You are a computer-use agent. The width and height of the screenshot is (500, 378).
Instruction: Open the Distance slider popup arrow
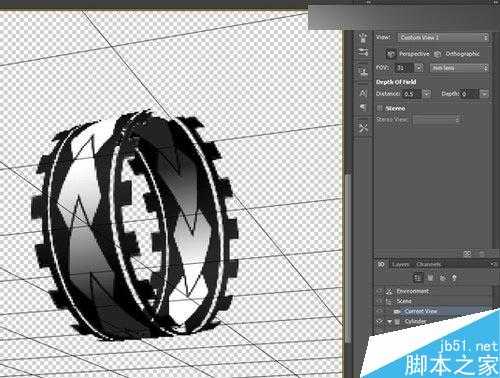click(x=427, y=94)
